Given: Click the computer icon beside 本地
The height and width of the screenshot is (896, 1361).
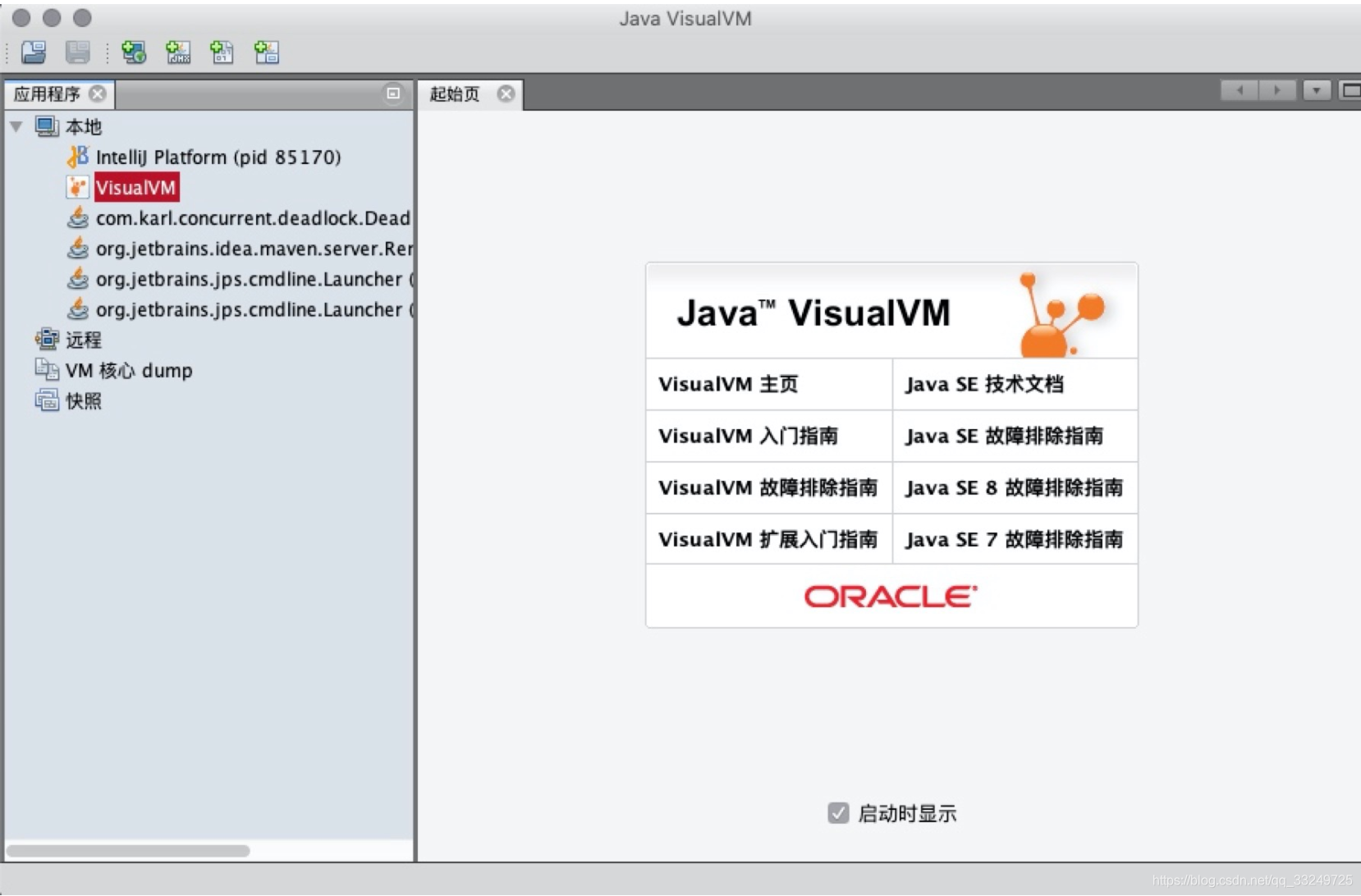Looking at the screenshot, I should 47,126.
